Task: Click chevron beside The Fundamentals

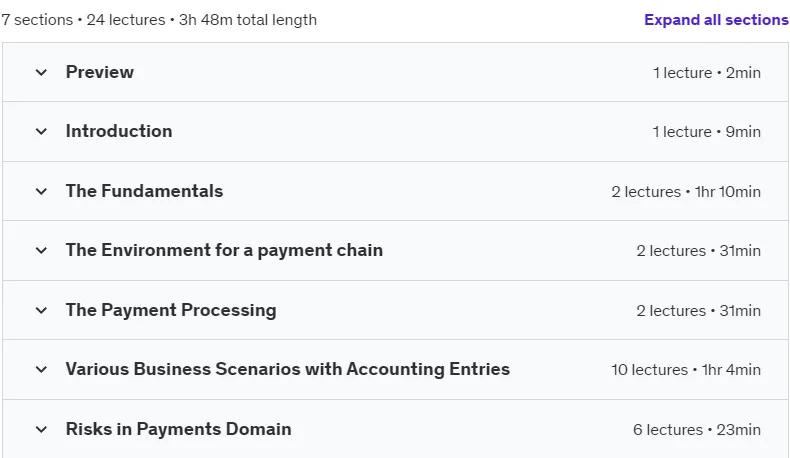Action: pos(41,191)
